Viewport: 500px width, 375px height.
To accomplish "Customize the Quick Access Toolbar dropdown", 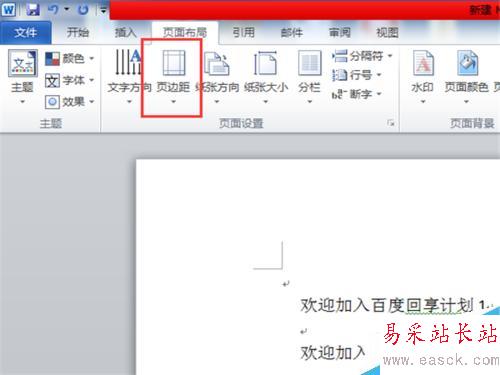I will [x=103, y=10].
